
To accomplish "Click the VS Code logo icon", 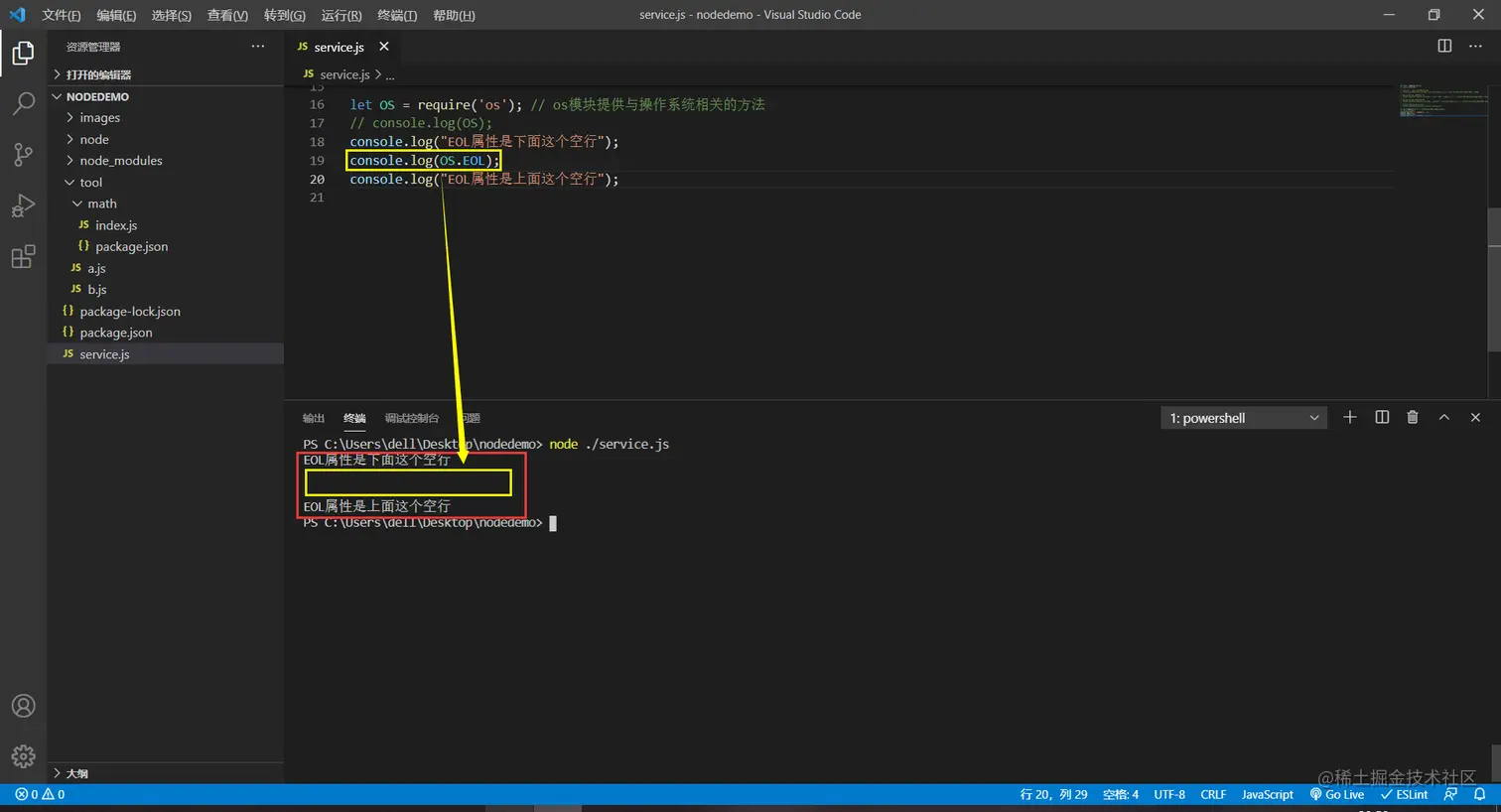I will point(17,15).
